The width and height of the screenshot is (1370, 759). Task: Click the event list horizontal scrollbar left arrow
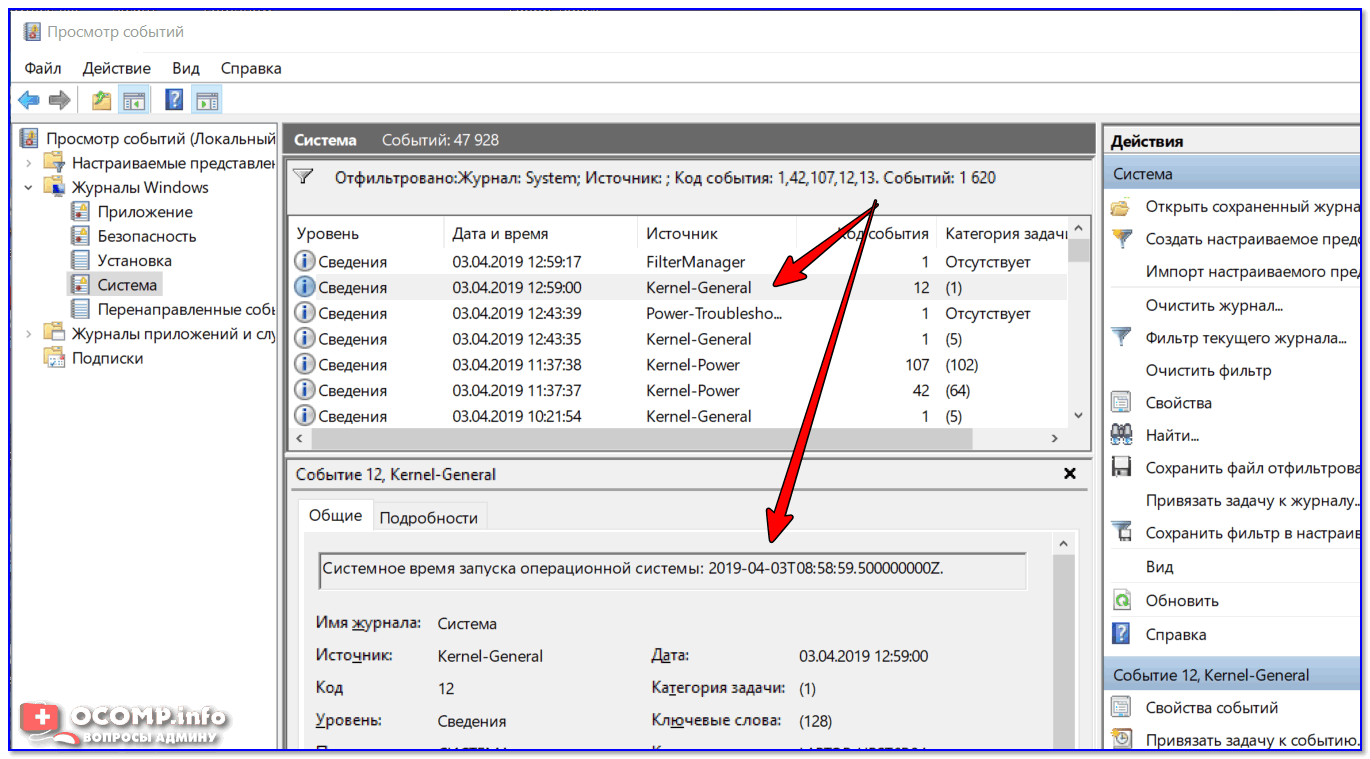point(301,438)
